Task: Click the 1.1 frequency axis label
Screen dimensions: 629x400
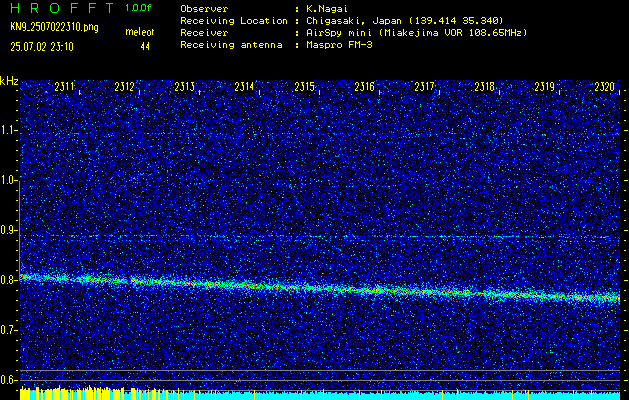Action: point(8,130)
